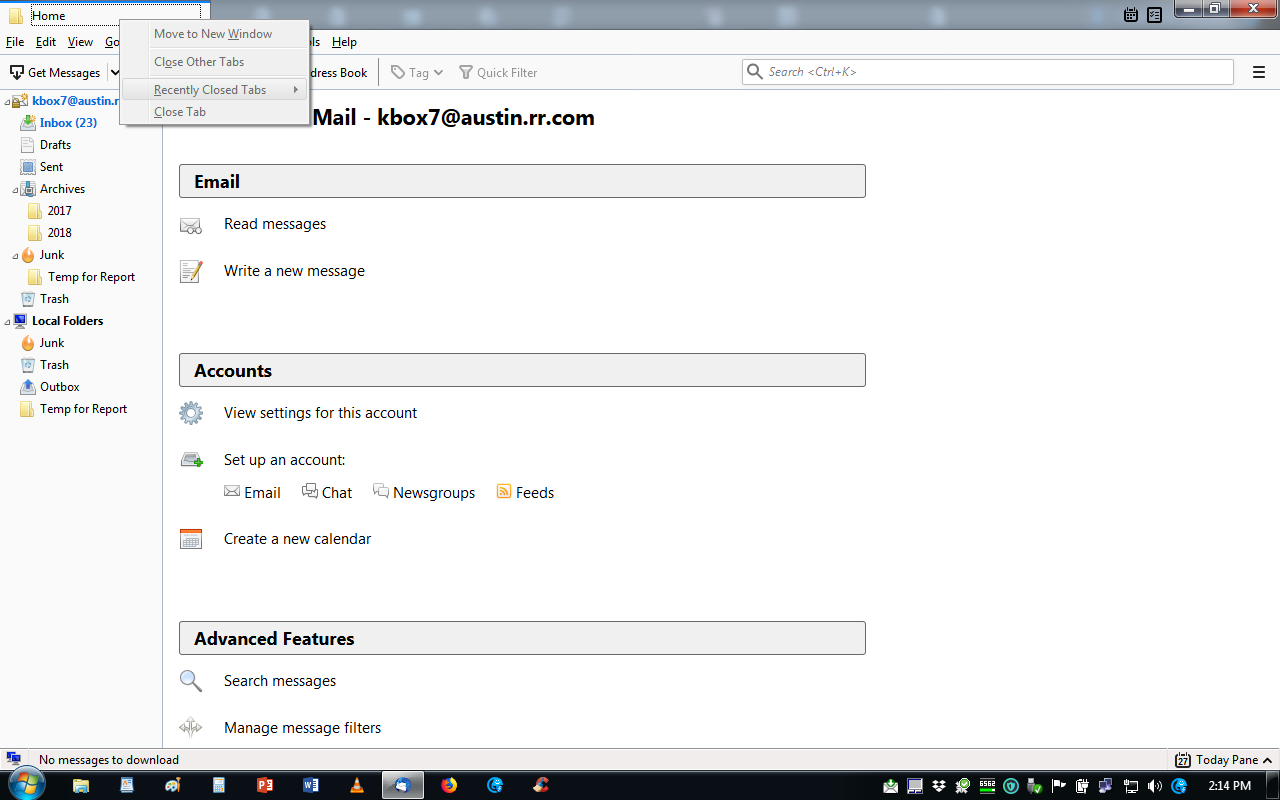Open PowerPoint from the taskbar
Image resolution: width=1280 pixels, height=800 pixels.
tap(265, 785)
